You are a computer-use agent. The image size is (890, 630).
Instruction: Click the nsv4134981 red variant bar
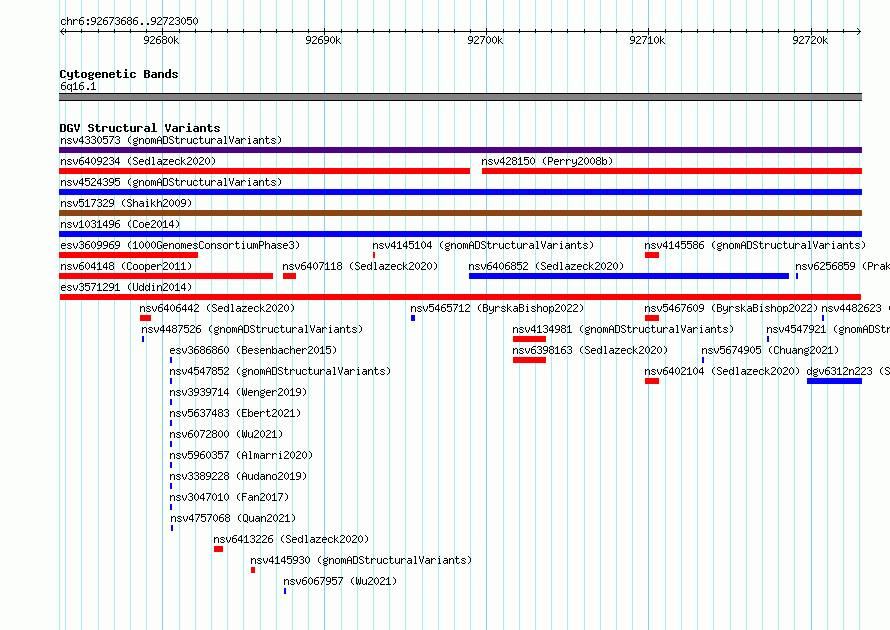pos(530,339)
